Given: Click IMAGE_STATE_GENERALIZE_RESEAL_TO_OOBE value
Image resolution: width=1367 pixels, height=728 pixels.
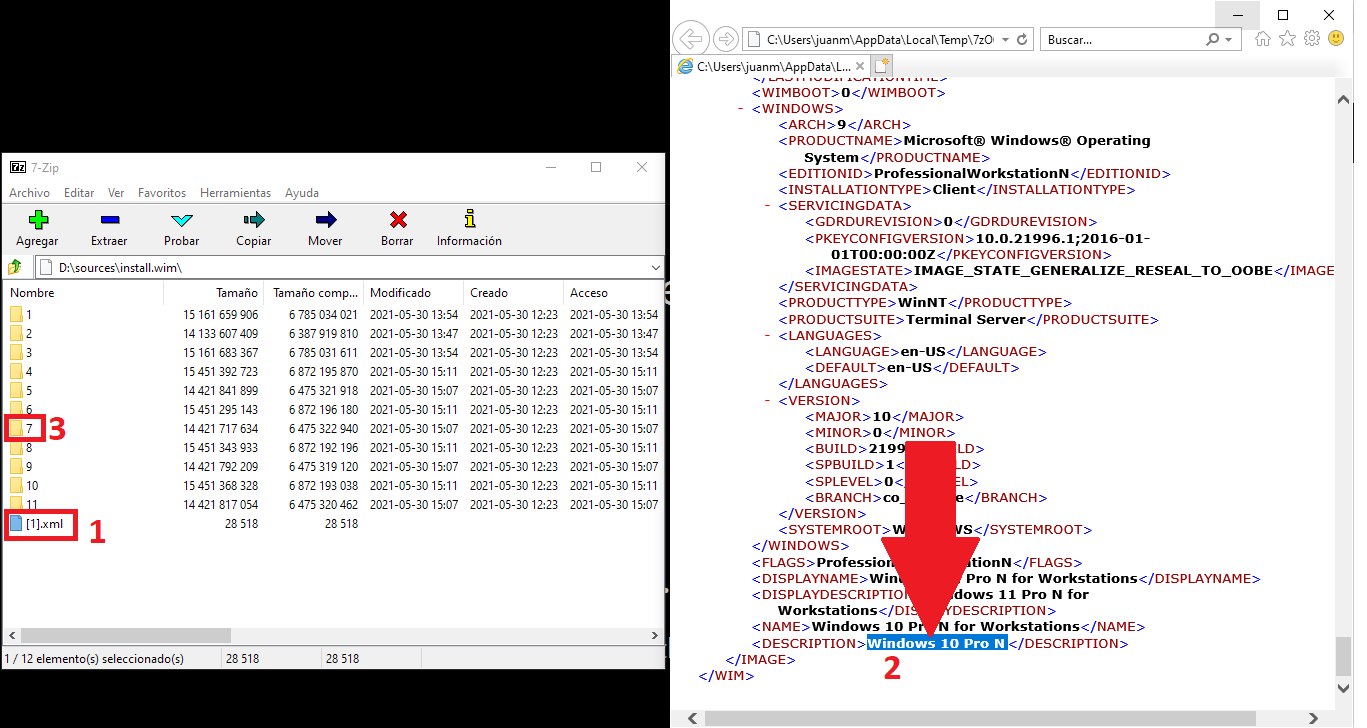Looking at the screenshot, I should point(1093,270).
